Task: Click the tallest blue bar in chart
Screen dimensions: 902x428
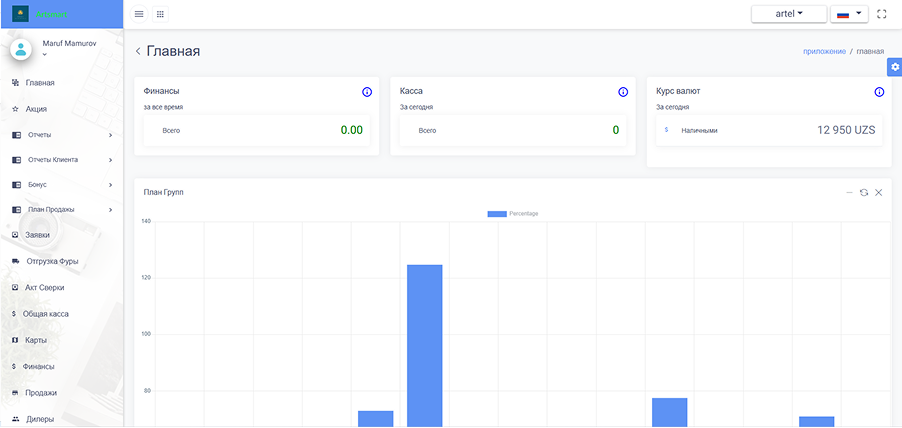Action: point(424,345)
